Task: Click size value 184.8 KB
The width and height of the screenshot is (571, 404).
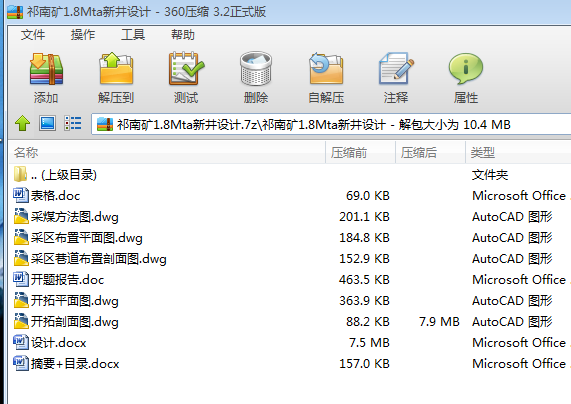Action: coord(365,238)
